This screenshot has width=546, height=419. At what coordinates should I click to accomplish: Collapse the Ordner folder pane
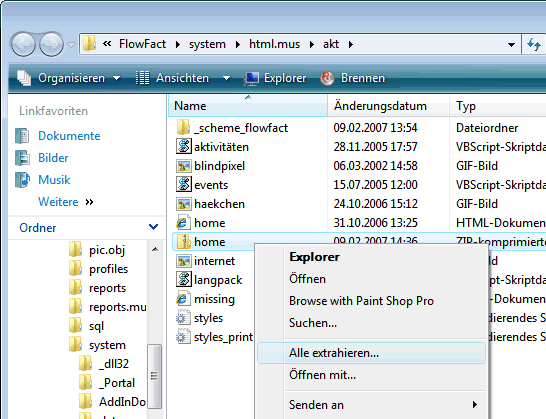(154, 227)
